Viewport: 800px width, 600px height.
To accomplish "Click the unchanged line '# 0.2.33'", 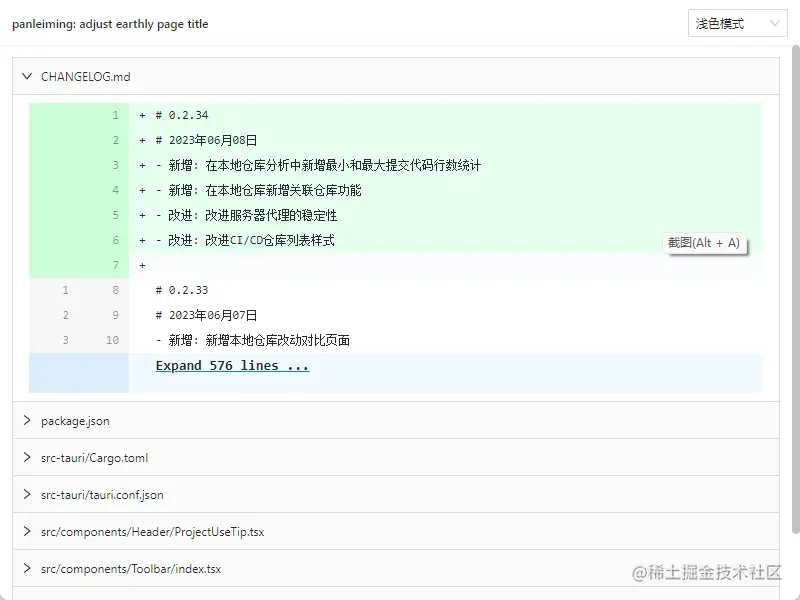I will (x=396, y=290).
